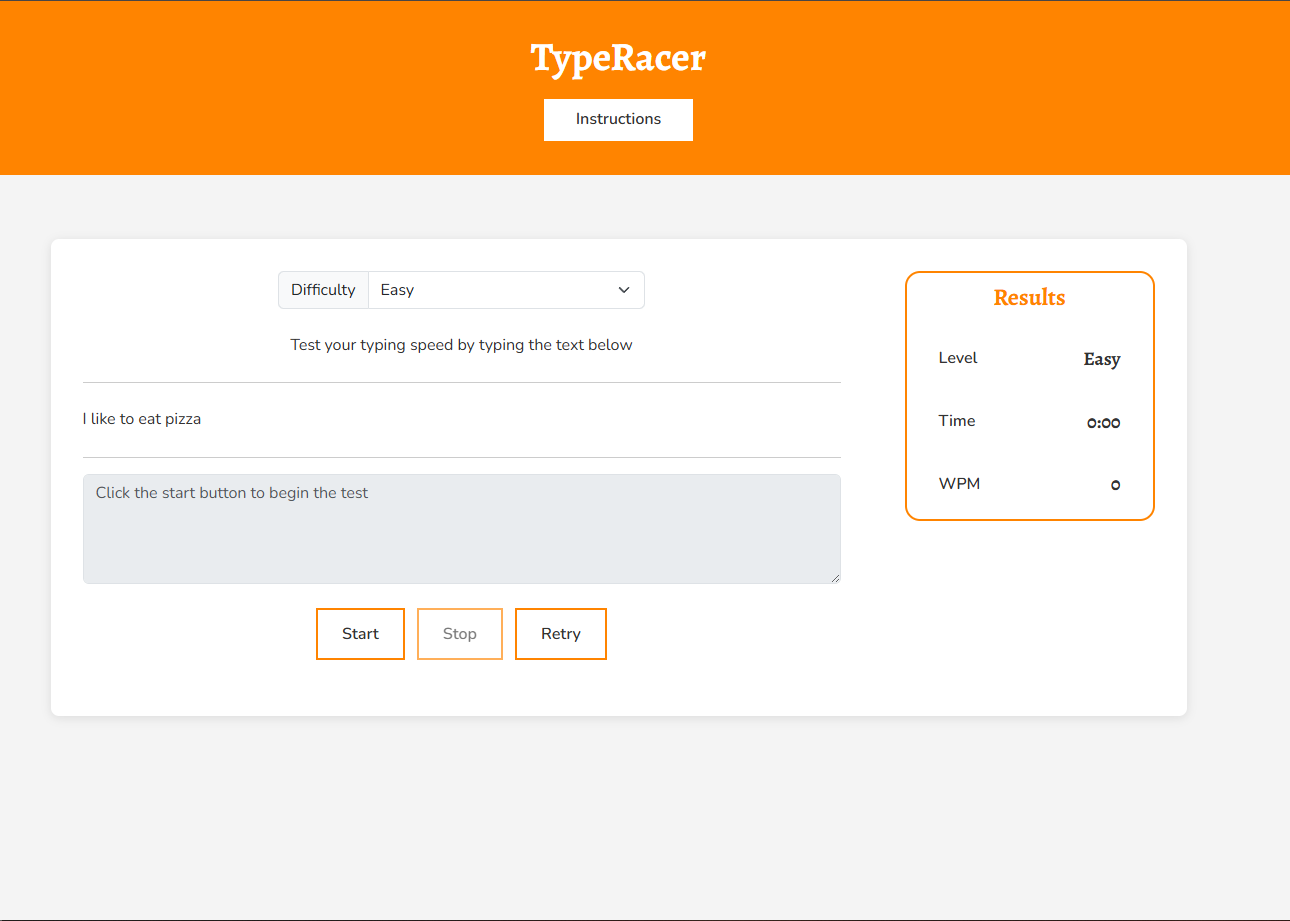Select the Results panel heading

1028,297
